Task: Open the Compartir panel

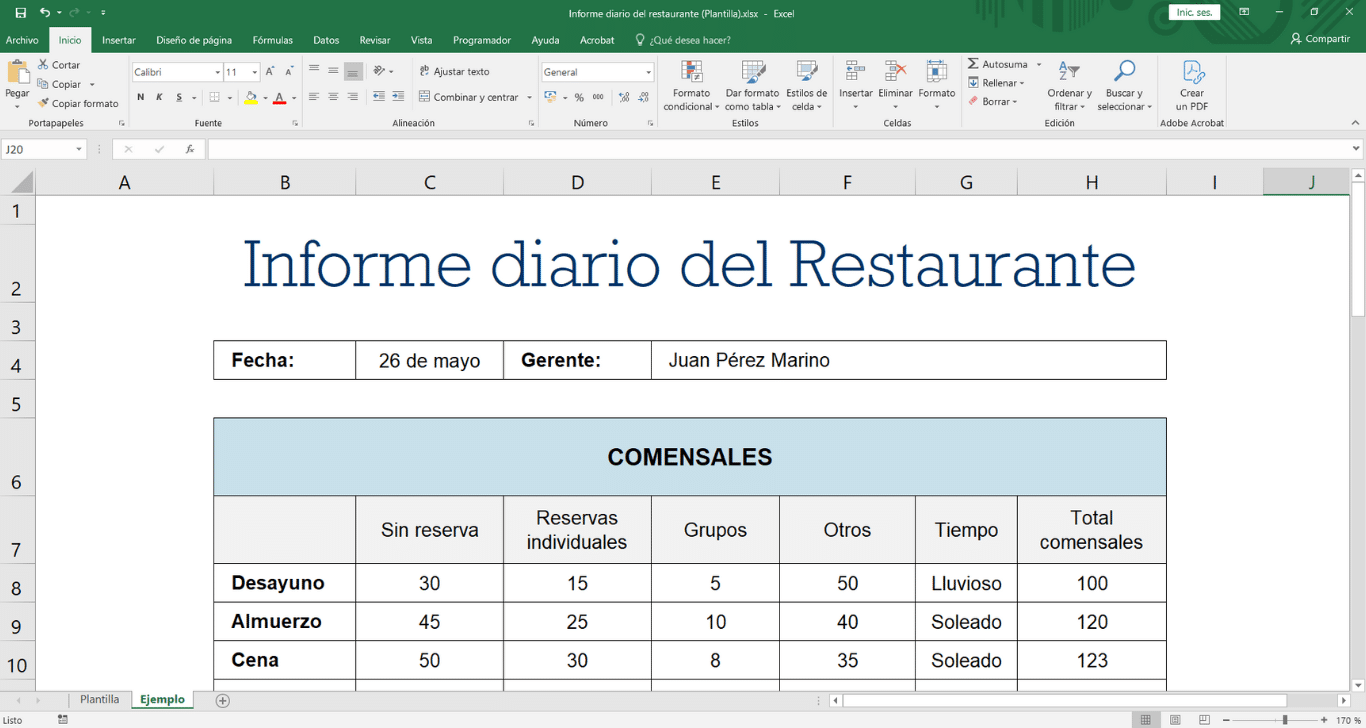Action: click(1322, 39)
